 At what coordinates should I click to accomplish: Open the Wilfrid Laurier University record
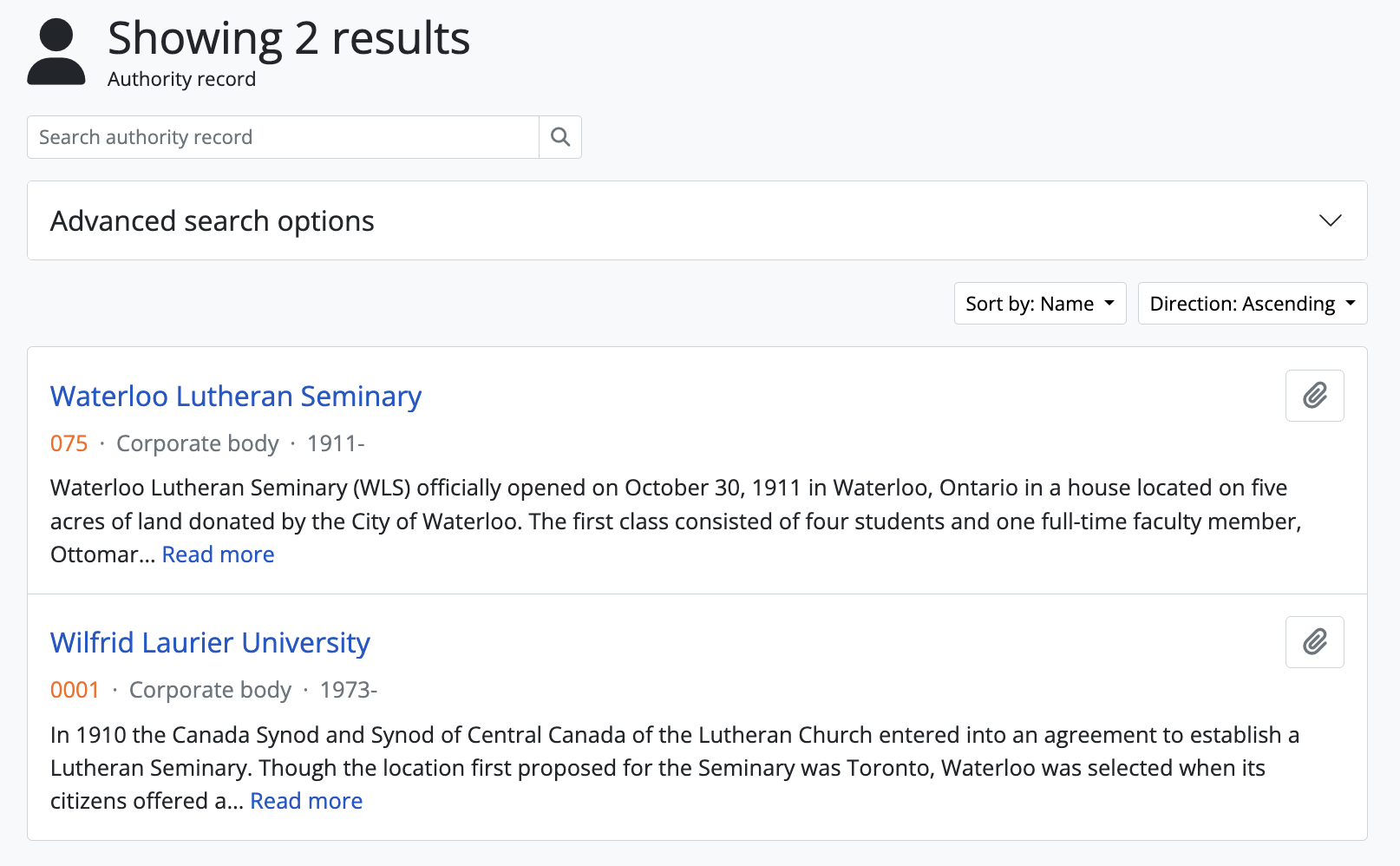coord(210,643)
